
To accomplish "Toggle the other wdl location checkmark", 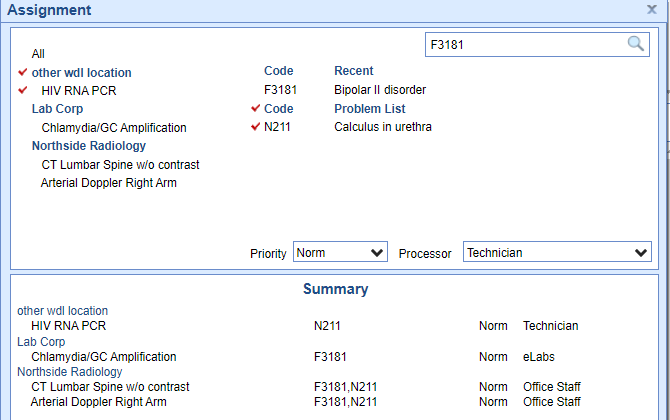I will tap(23, 72).
